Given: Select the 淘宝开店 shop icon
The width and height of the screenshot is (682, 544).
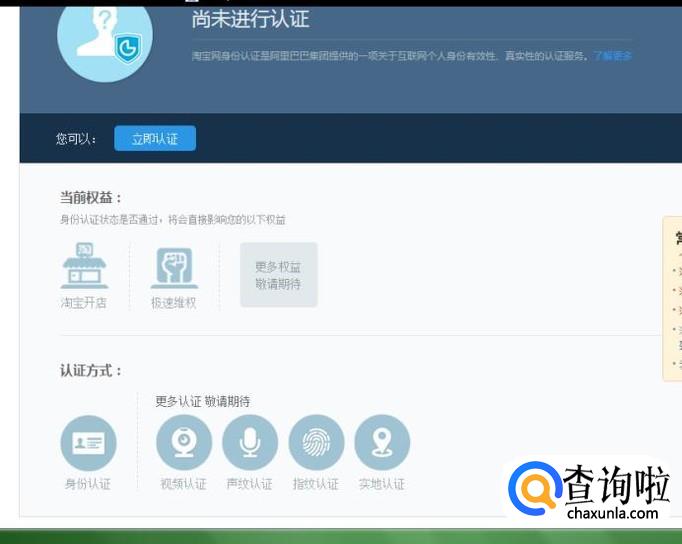Looking at the screenshot, I should (x=84, y=267).
